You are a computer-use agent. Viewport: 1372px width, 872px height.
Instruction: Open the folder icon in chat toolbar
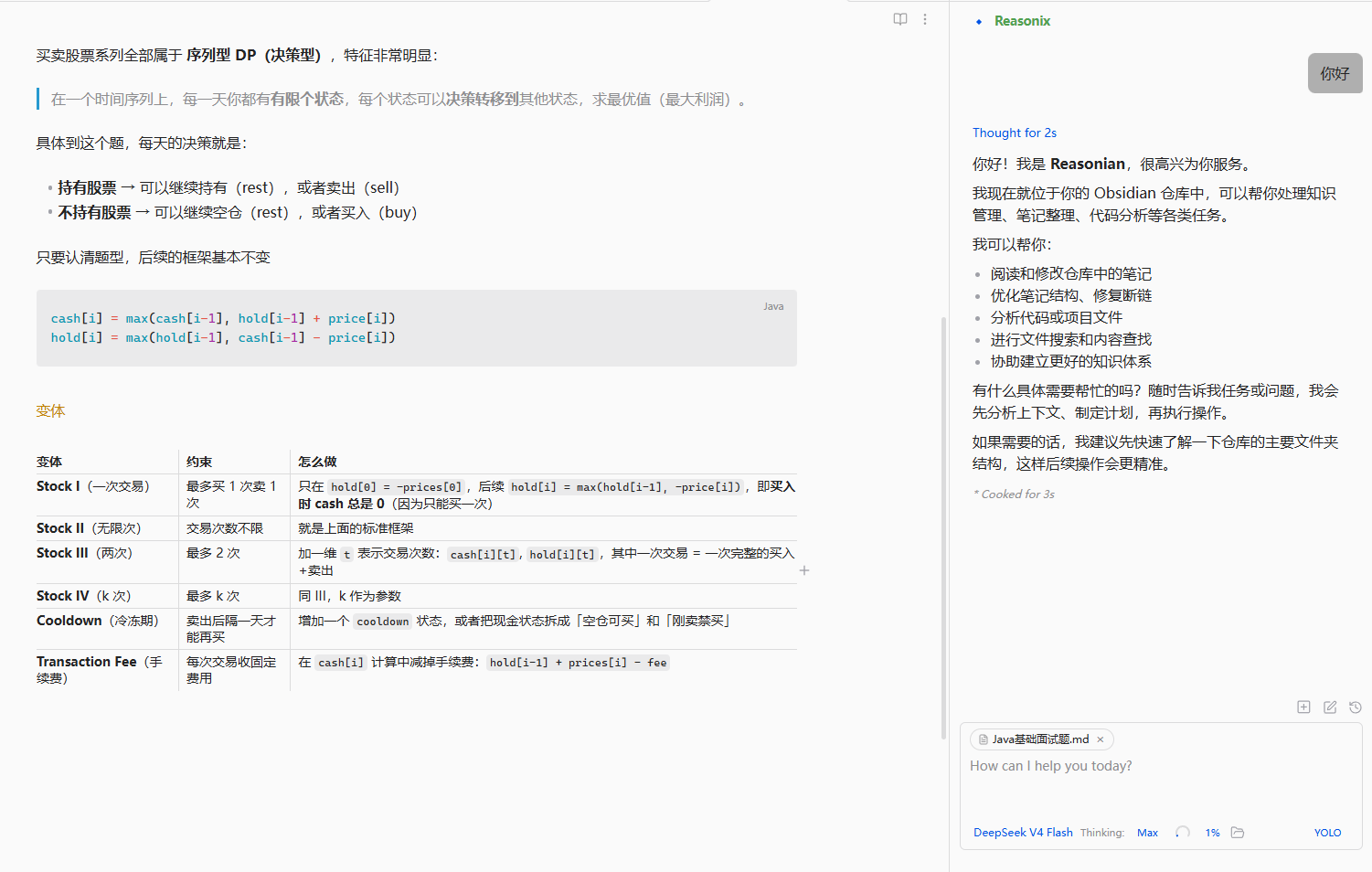(x=1238, y=833)
